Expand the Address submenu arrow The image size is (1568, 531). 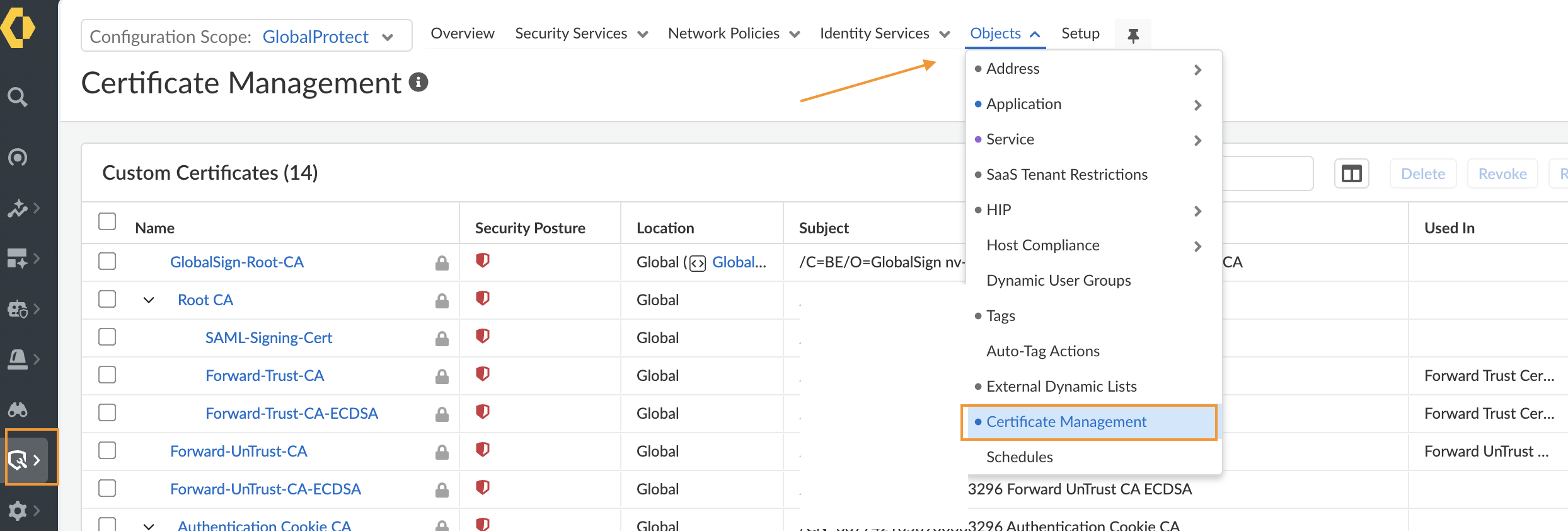tap(1197, 69)
